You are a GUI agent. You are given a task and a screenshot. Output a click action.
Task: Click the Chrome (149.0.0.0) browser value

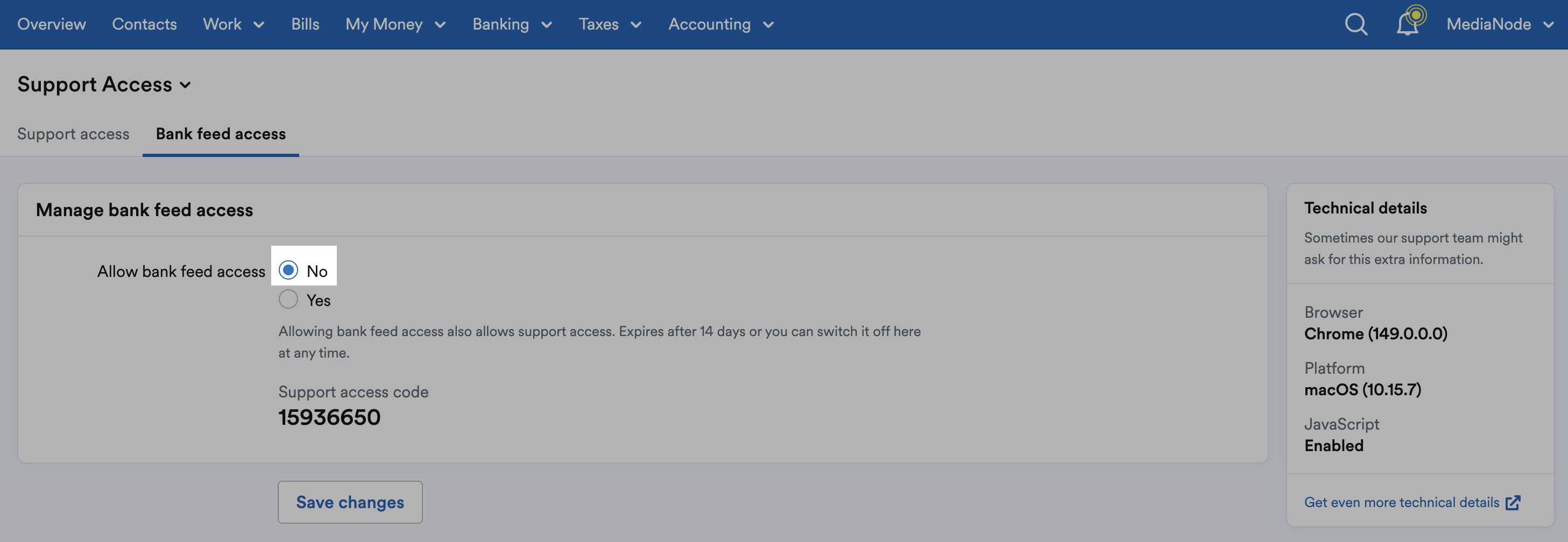(x=1376, y=333)
